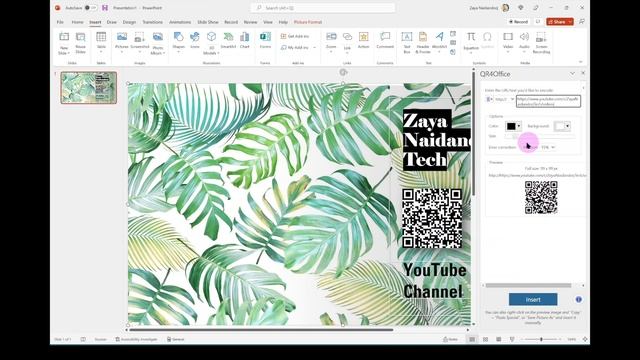Image resolution: width=640 pixels, height=360 pixels.
Task: Open Header & Footer
Action: click(423, 43)
